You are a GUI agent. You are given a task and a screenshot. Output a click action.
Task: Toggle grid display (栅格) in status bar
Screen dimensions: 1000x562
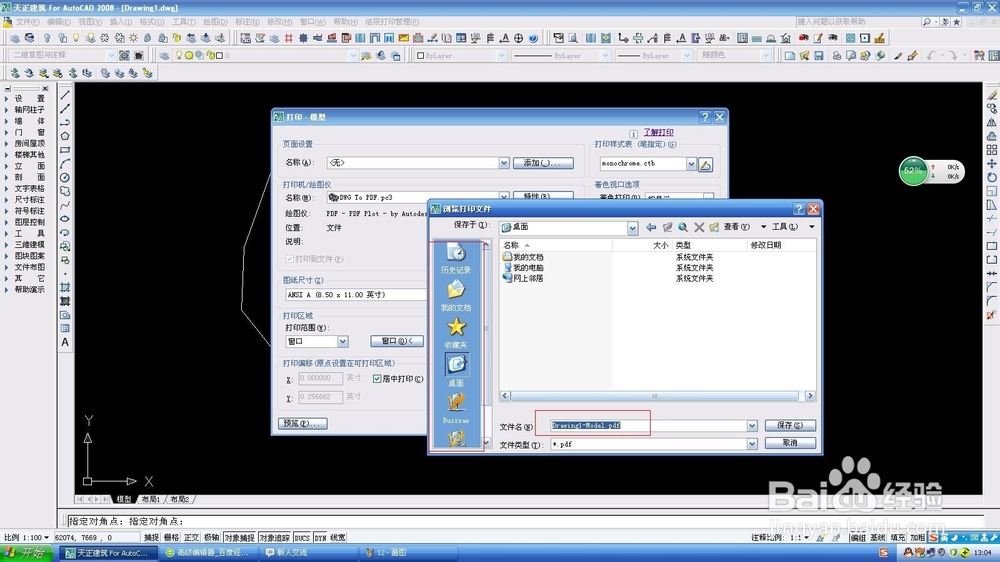pos(172,538)
